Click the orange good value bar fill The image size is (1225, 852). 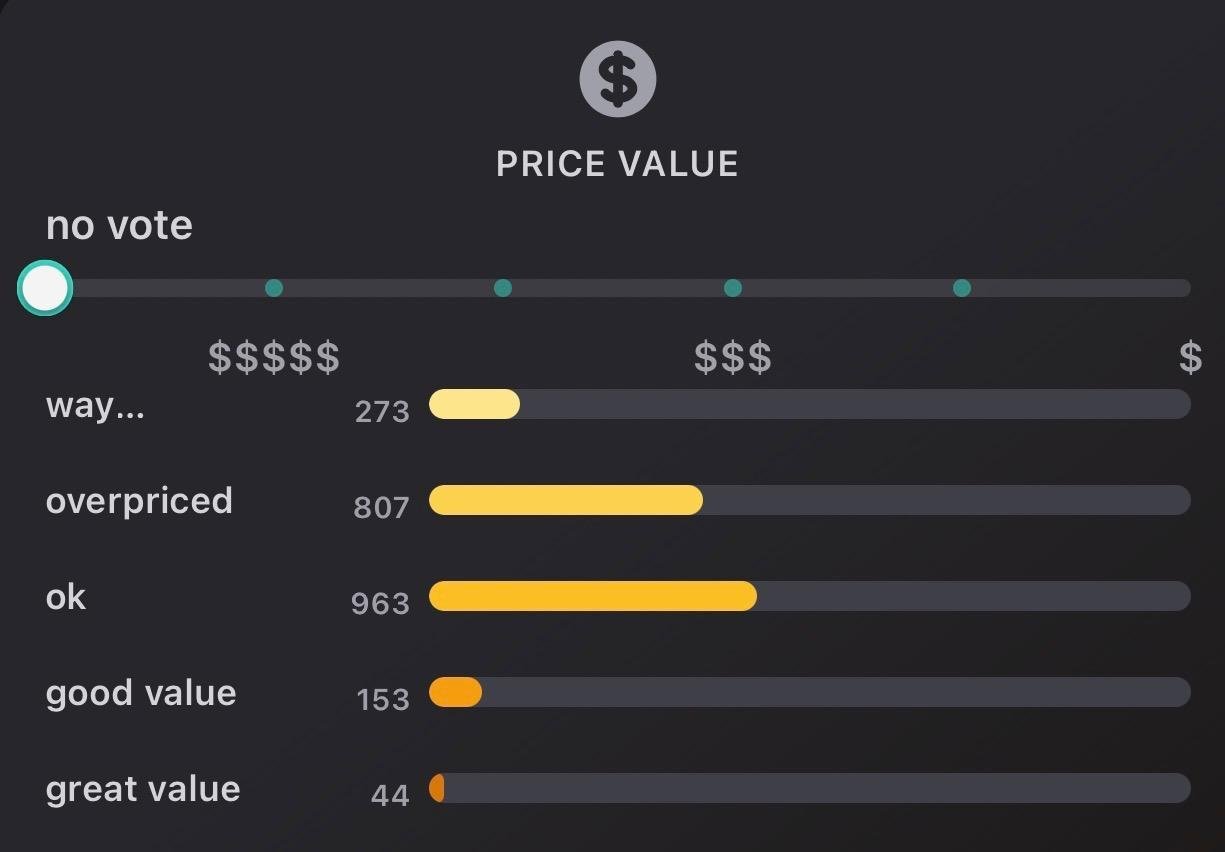[x=455, y=692]
